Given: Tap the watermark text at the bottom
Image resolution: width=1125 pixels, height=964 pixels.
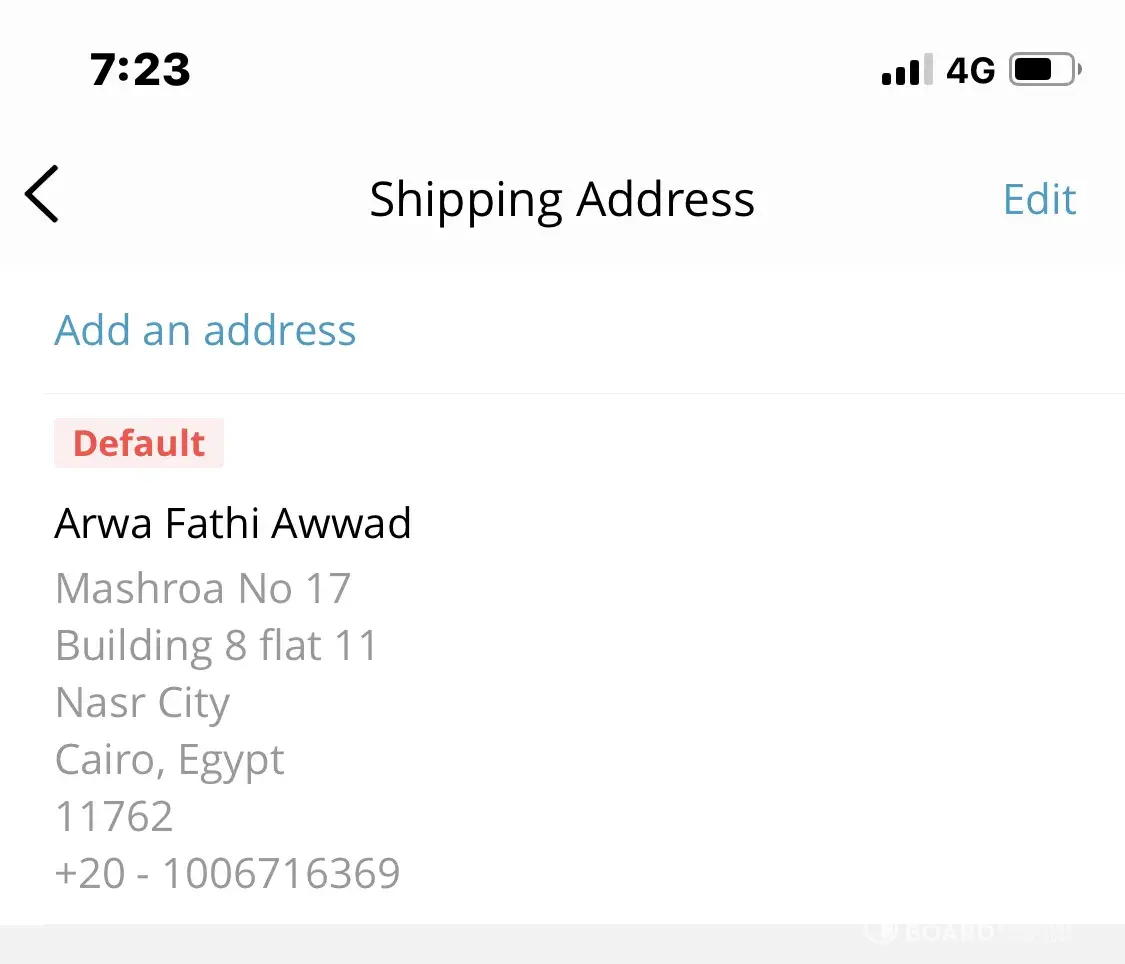Looking at the screenshot, I should click(x=960, y=933).
